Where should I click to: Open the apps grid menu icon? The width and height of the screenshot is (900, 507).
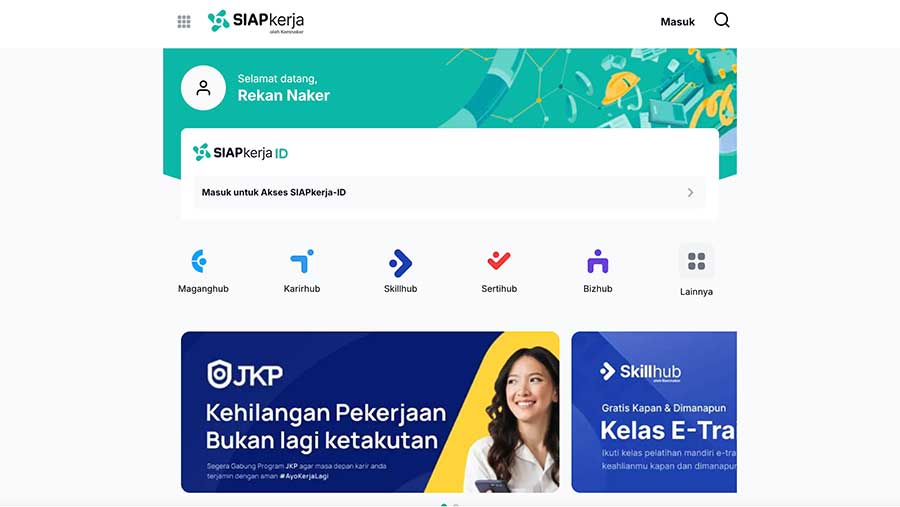(x=184, y=22)
